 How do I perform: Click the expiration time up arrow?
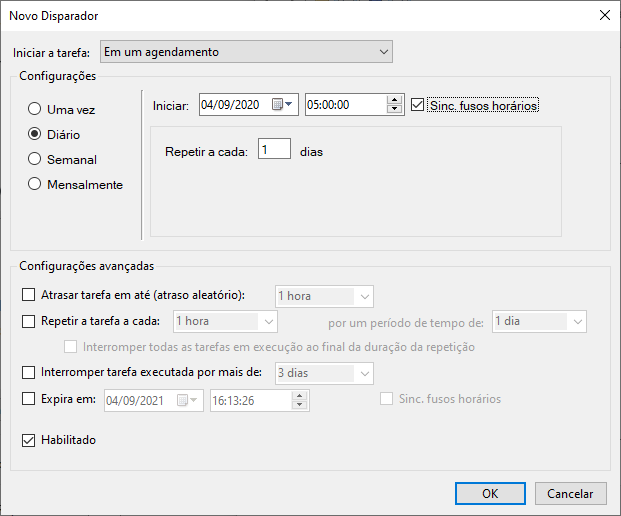click(299, 396)
